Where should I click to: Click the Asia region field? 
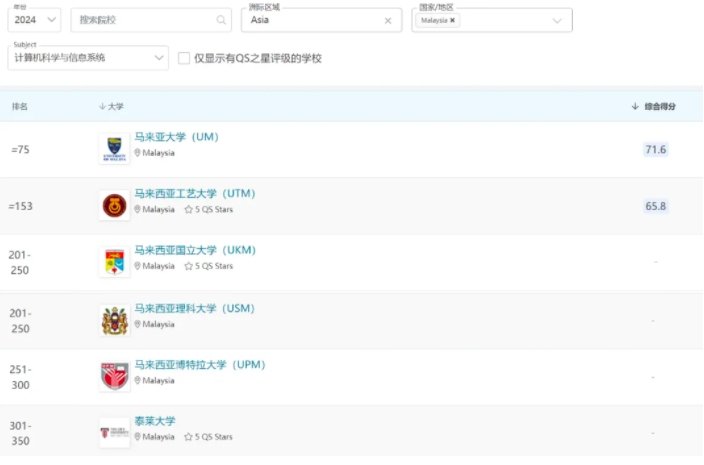pos(321,20)
